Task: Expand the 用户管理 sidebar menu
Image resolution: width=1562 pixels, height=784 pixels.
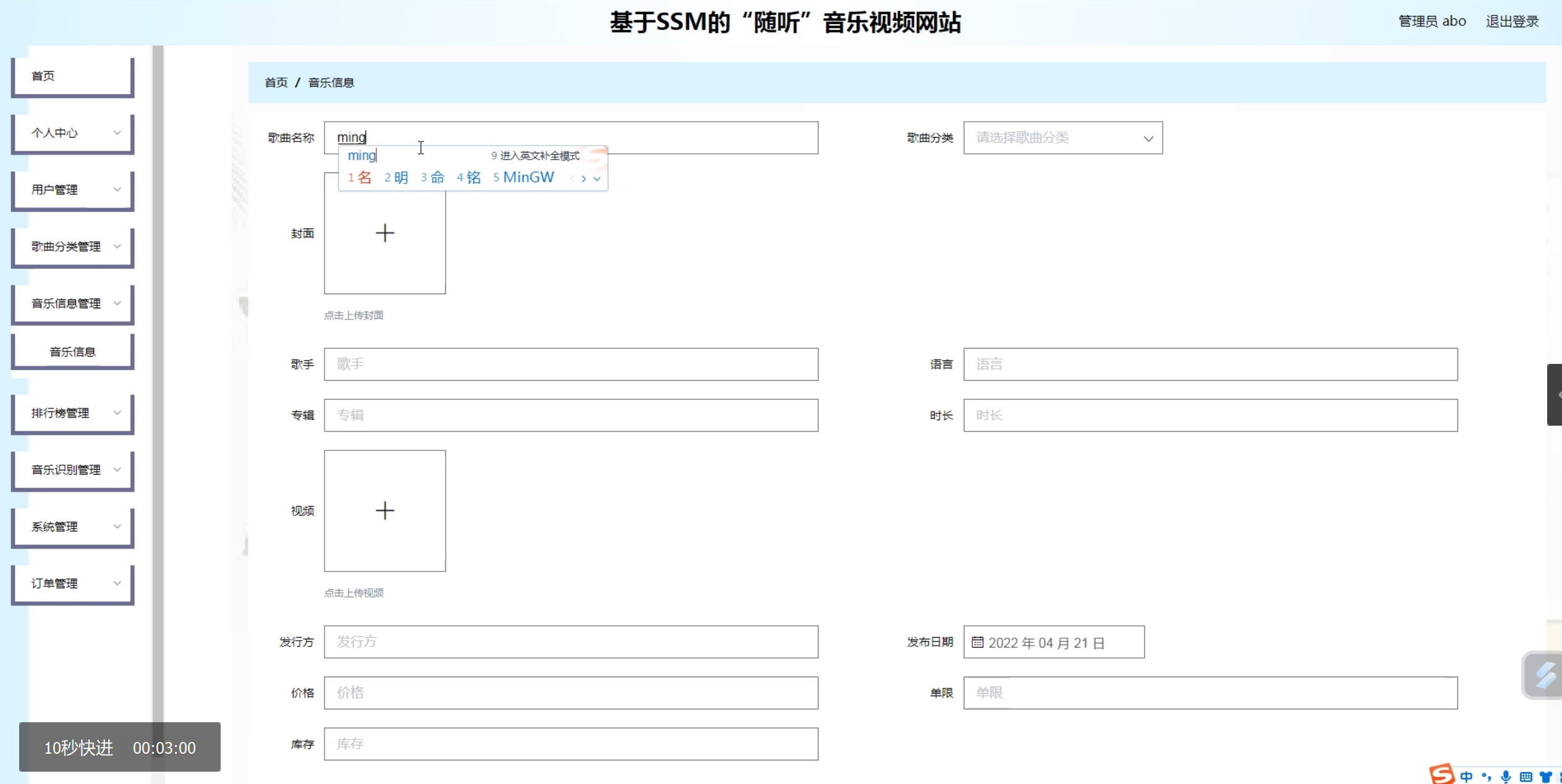Action: click(73, 190)
